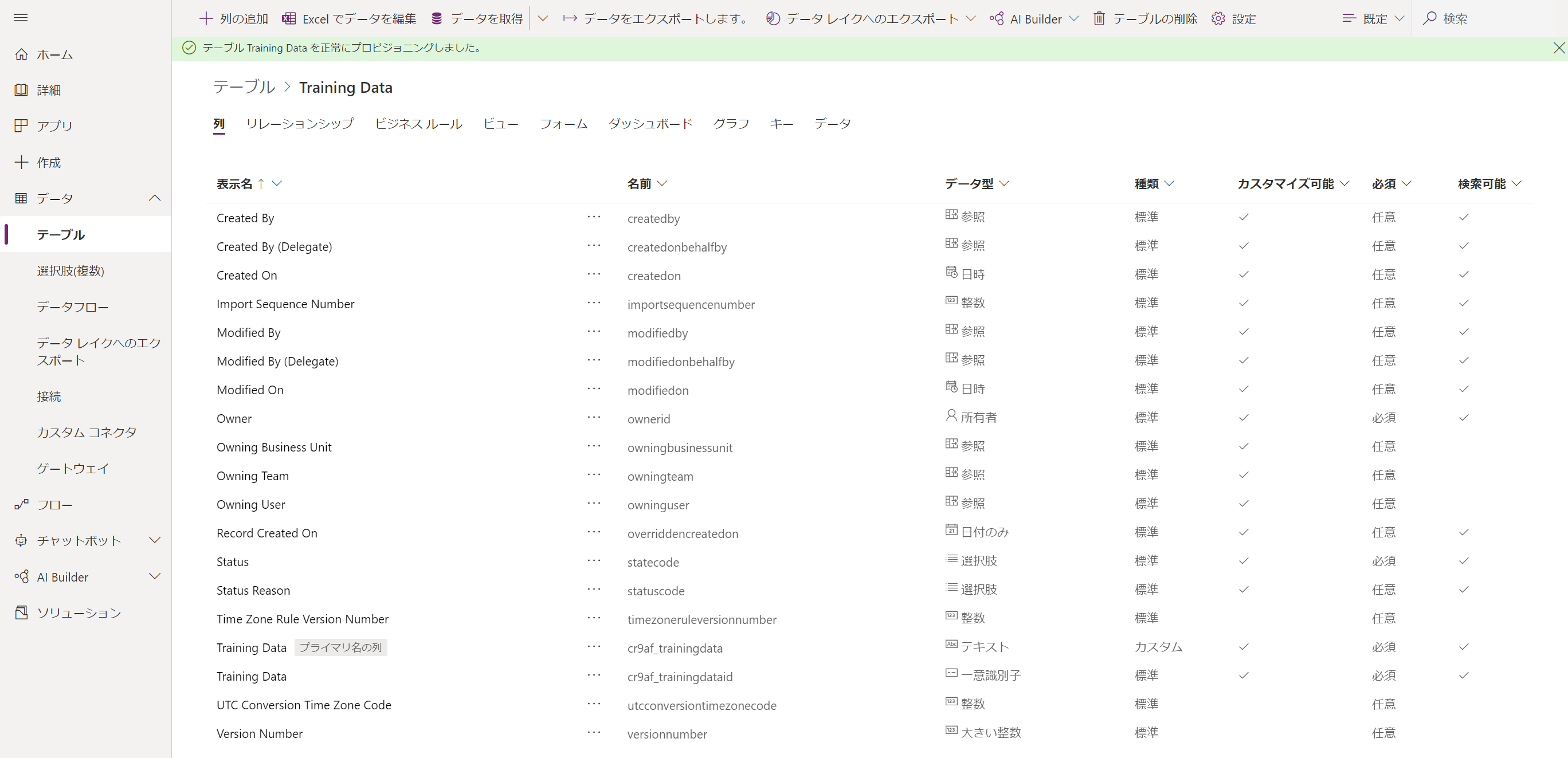
Task: Click データをエクスポートします arrow icon
Action: 570,19
